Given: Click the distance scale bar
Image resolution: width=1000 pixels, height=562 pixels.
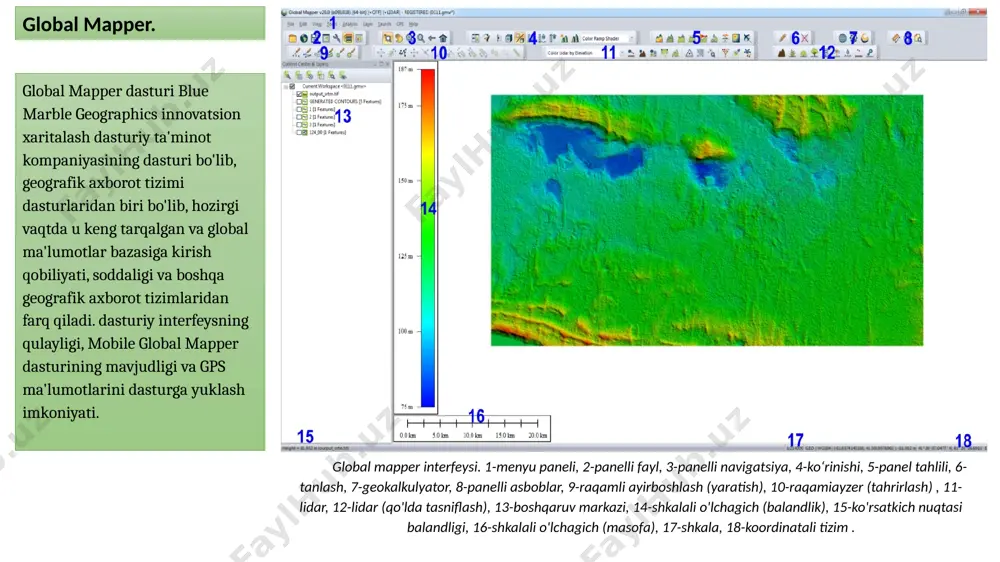Looking at the screenshot, I should (x=473, y=423).
